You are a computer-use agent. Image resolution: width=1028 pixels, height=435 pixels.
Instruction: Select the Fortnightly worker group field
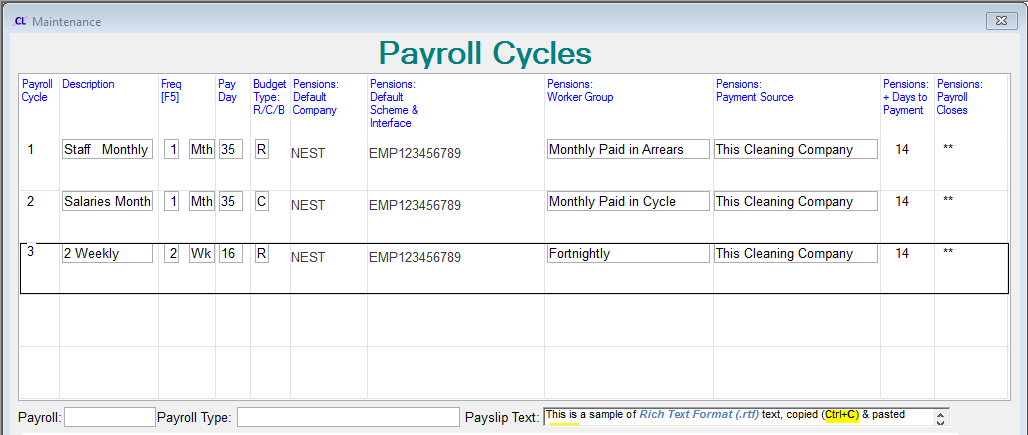click(x=628, y=253)
